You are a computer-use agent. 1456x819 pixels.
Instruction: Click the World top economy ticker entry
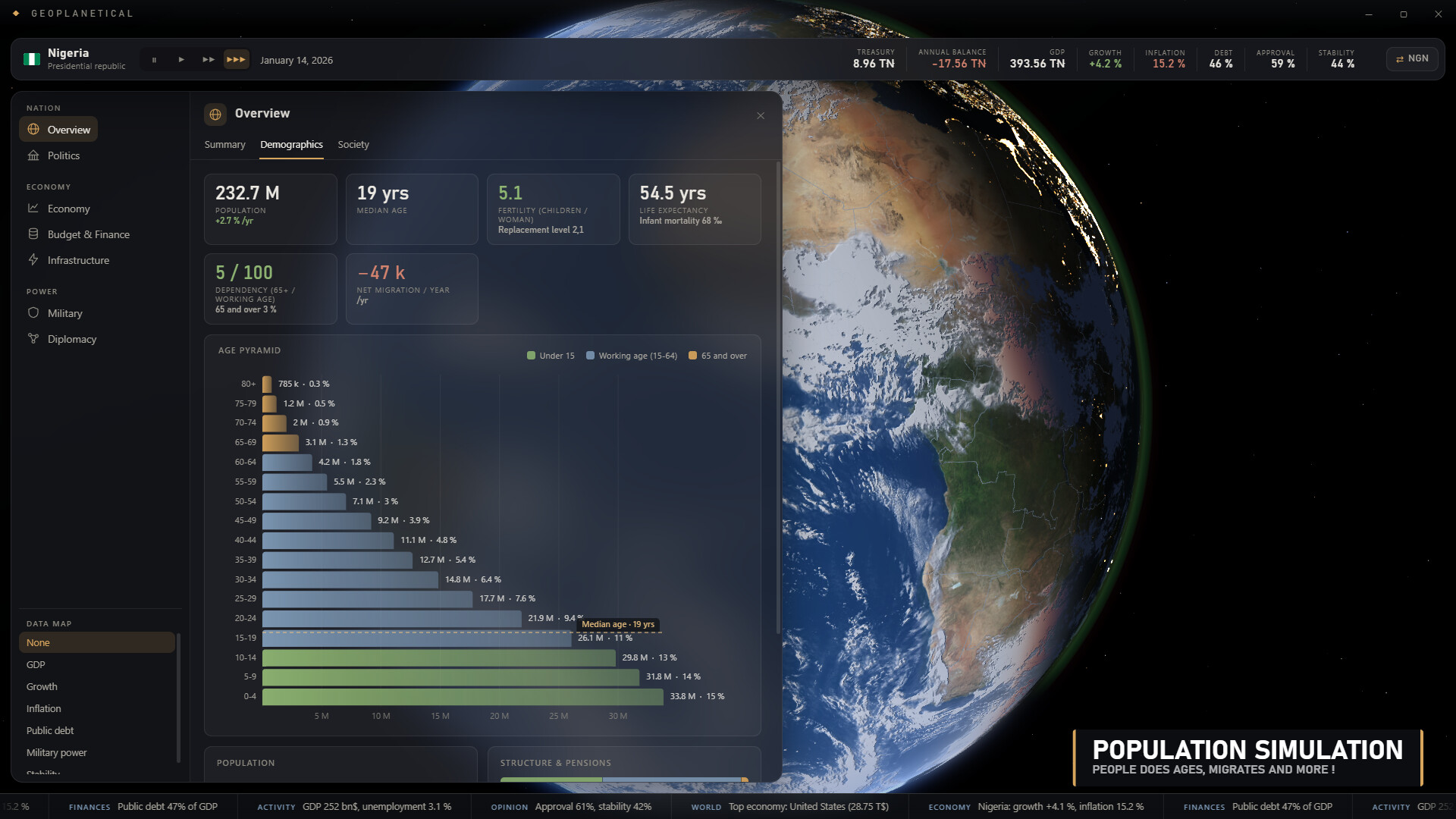(x=789, y=807)
